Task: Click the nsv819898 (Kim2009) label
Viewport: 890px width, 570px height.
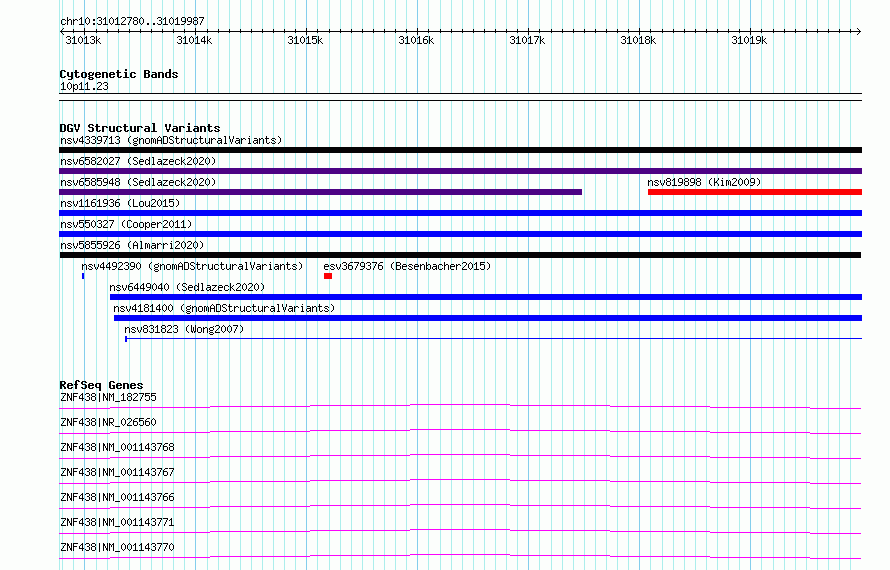Action: click(704, 182)
